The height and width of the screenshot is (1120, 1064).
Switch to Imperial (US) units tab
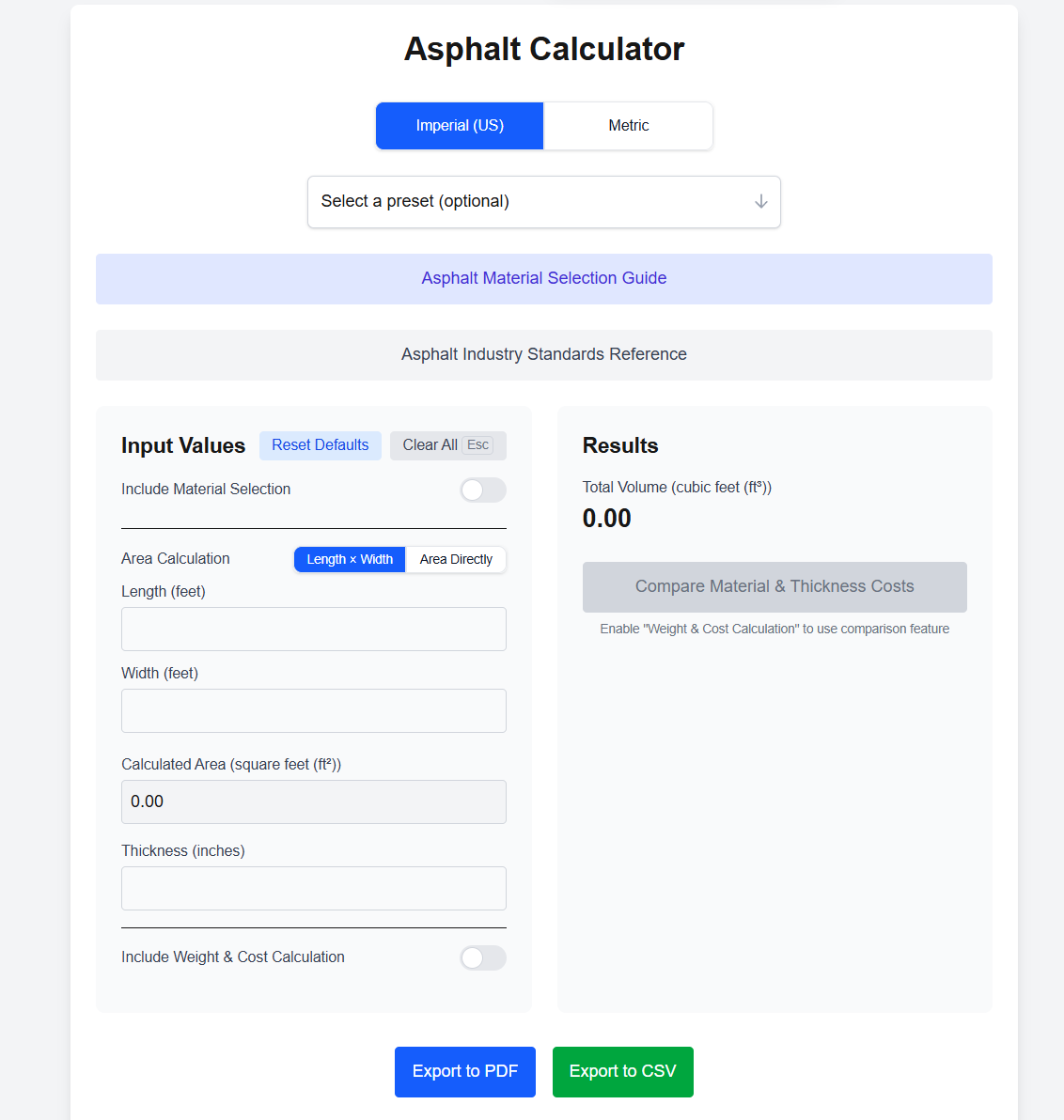(460, 126)
